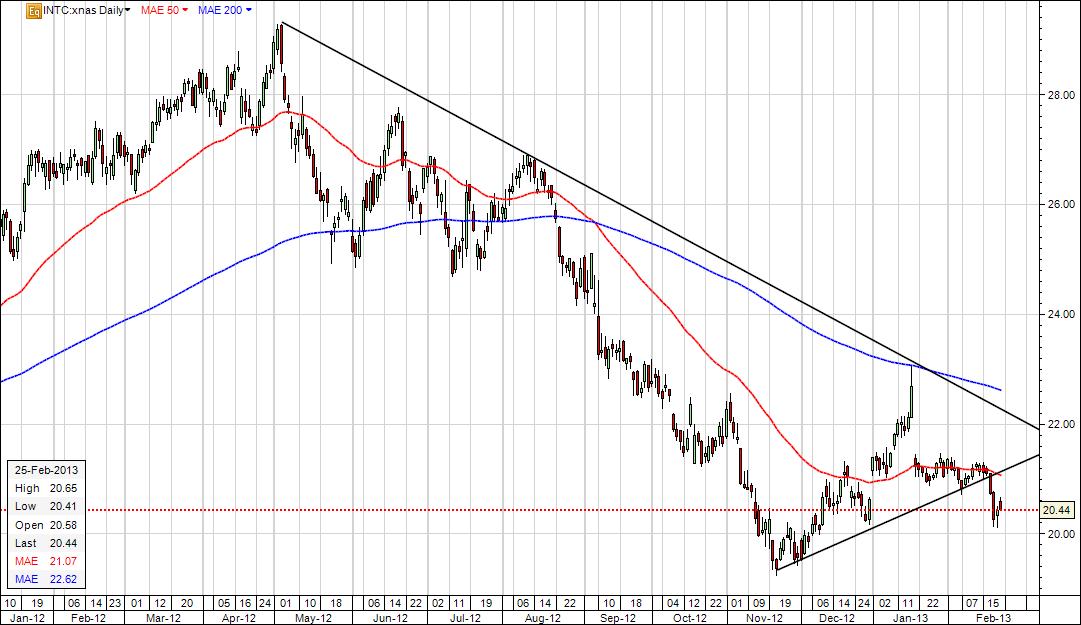This screenshot has width=1081, height=625.
Task: Click the Feb-12 month label
Action: coord(89,617)
